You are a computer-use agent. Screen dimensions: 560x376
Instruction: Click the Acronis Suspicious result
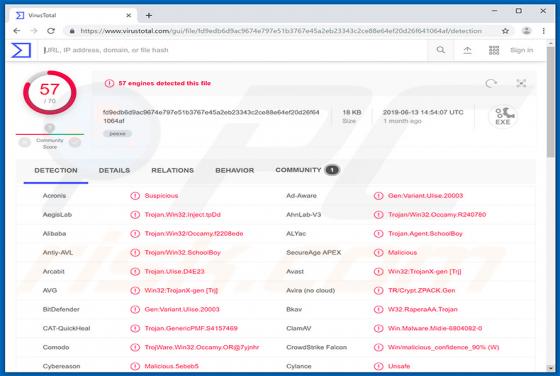click(x=161, y=196)
